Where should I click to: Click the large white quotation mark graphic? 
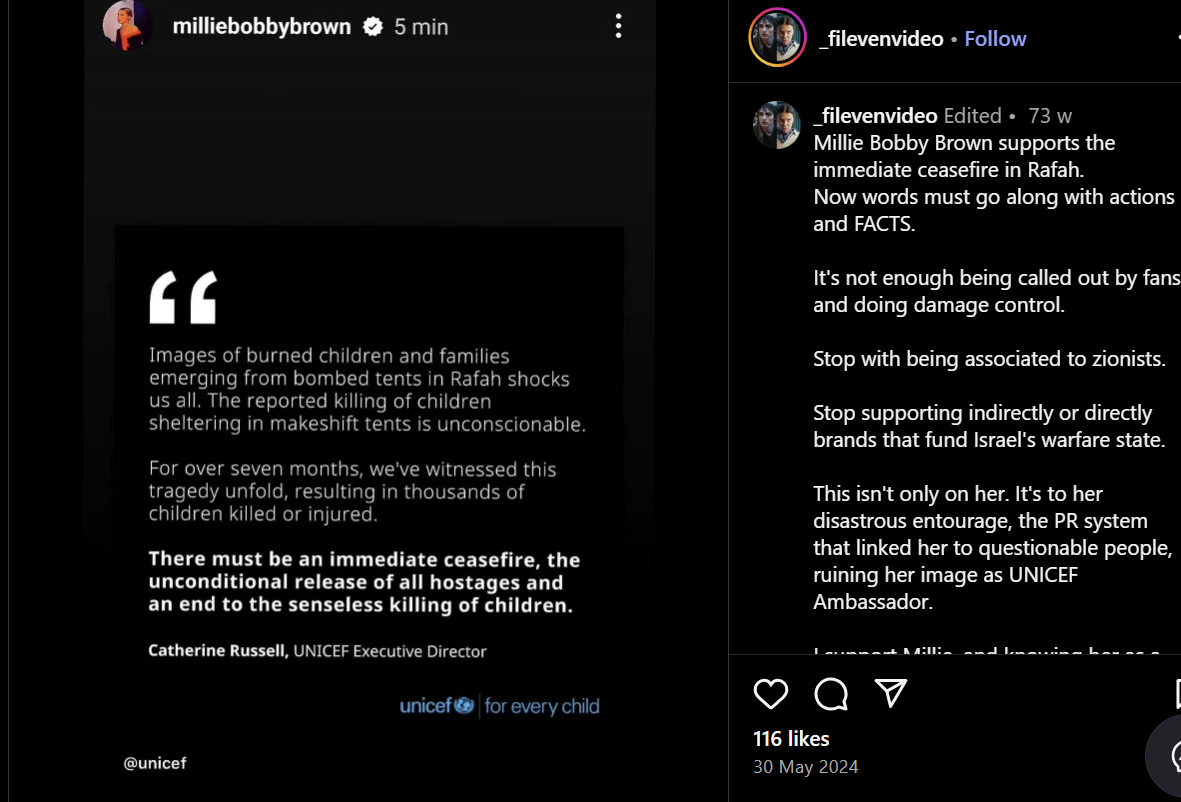click(x=183, y=298)
